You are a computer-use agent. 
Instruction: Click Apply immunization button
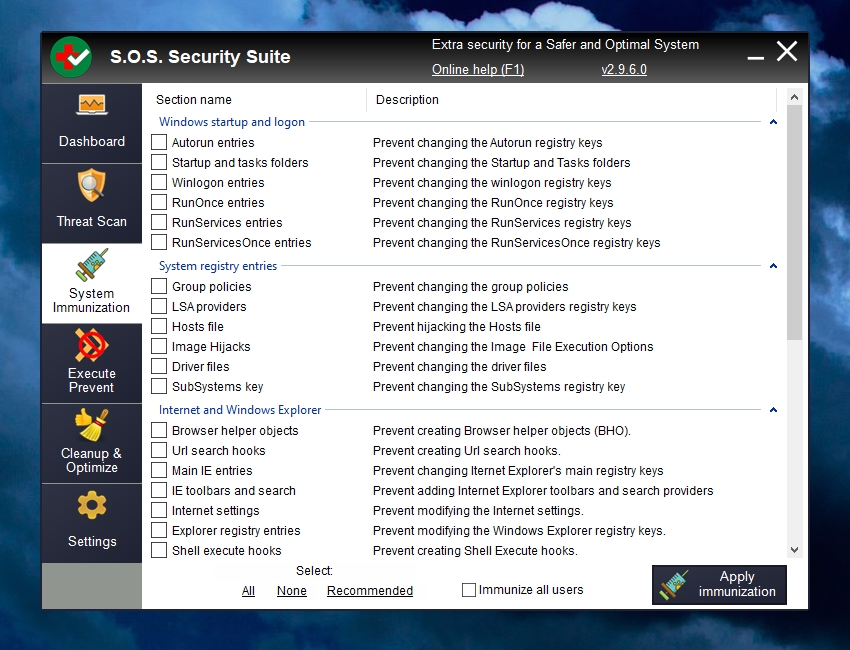pos(719,585)
